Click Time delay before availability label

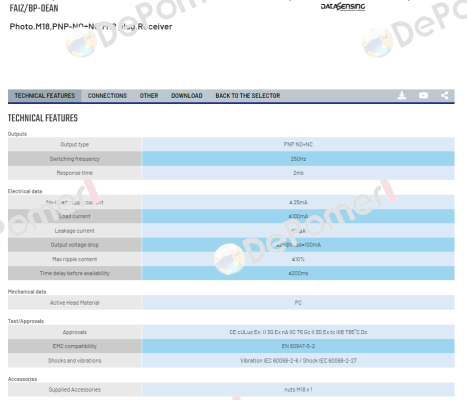click(x=75, y=273)
